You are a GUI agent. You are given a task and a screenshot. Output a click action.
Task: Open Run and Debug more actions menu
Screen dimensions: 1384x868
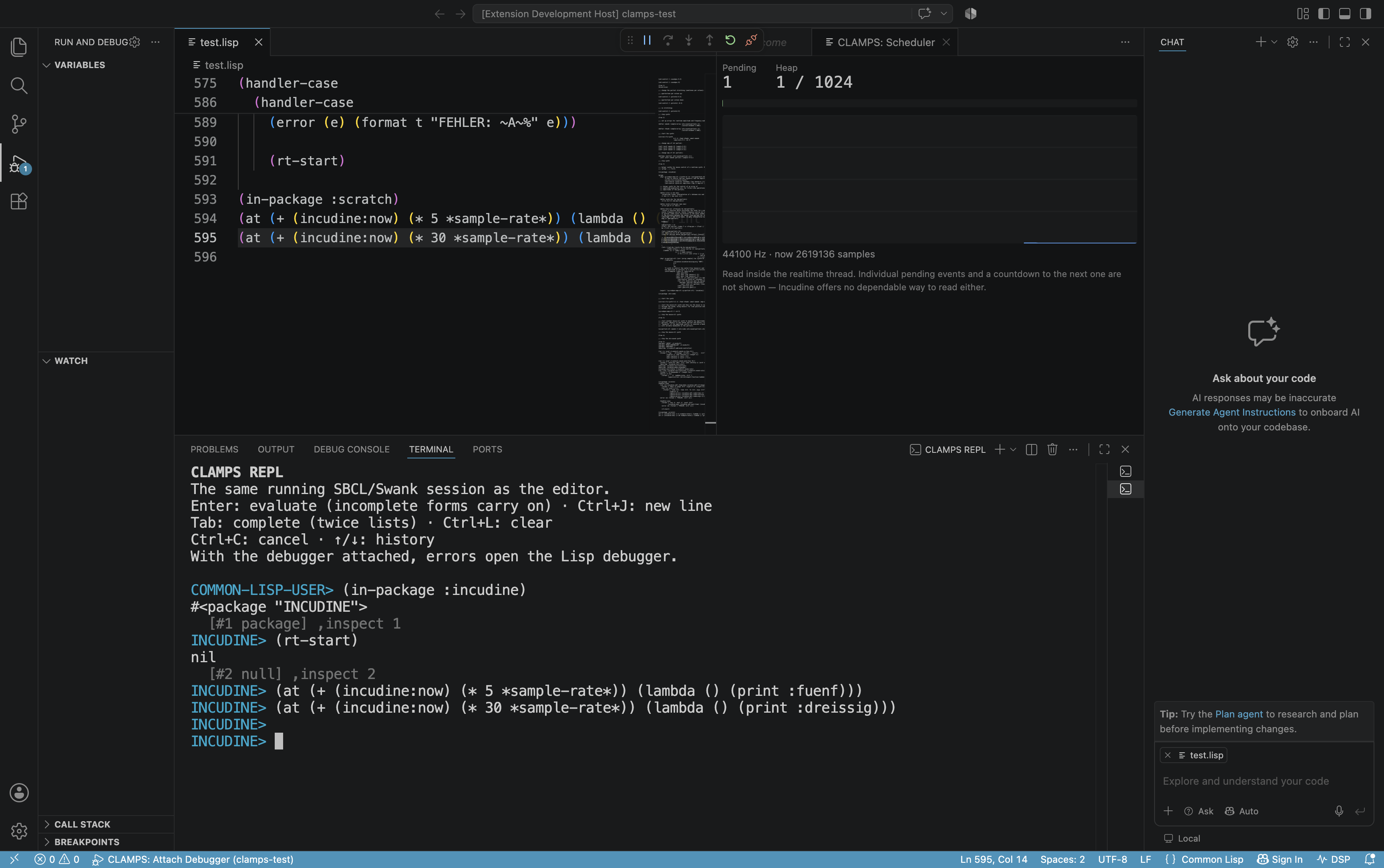pos(155,42)
